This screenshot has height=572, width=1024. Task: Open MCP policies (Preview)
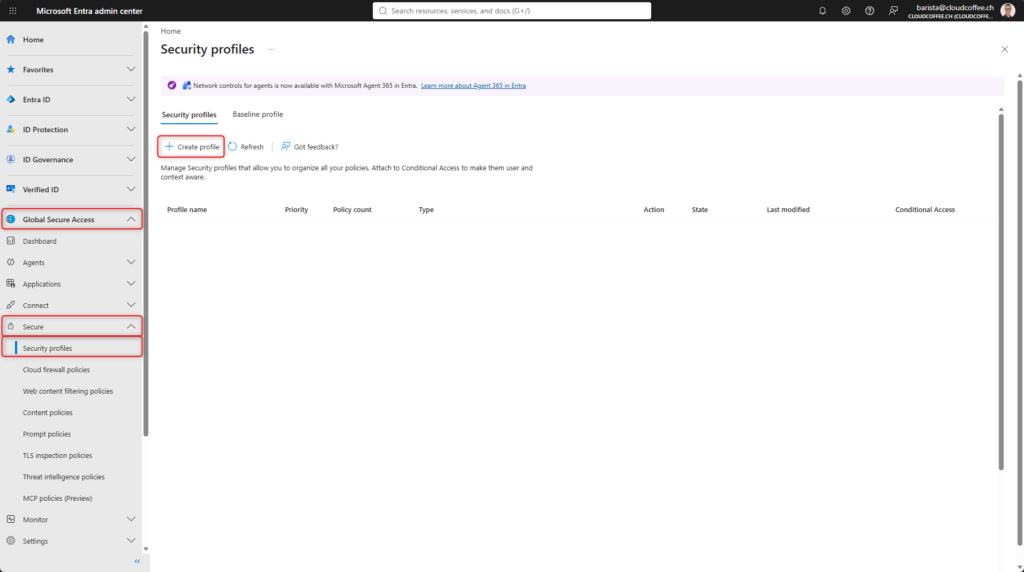coord(57,498)
